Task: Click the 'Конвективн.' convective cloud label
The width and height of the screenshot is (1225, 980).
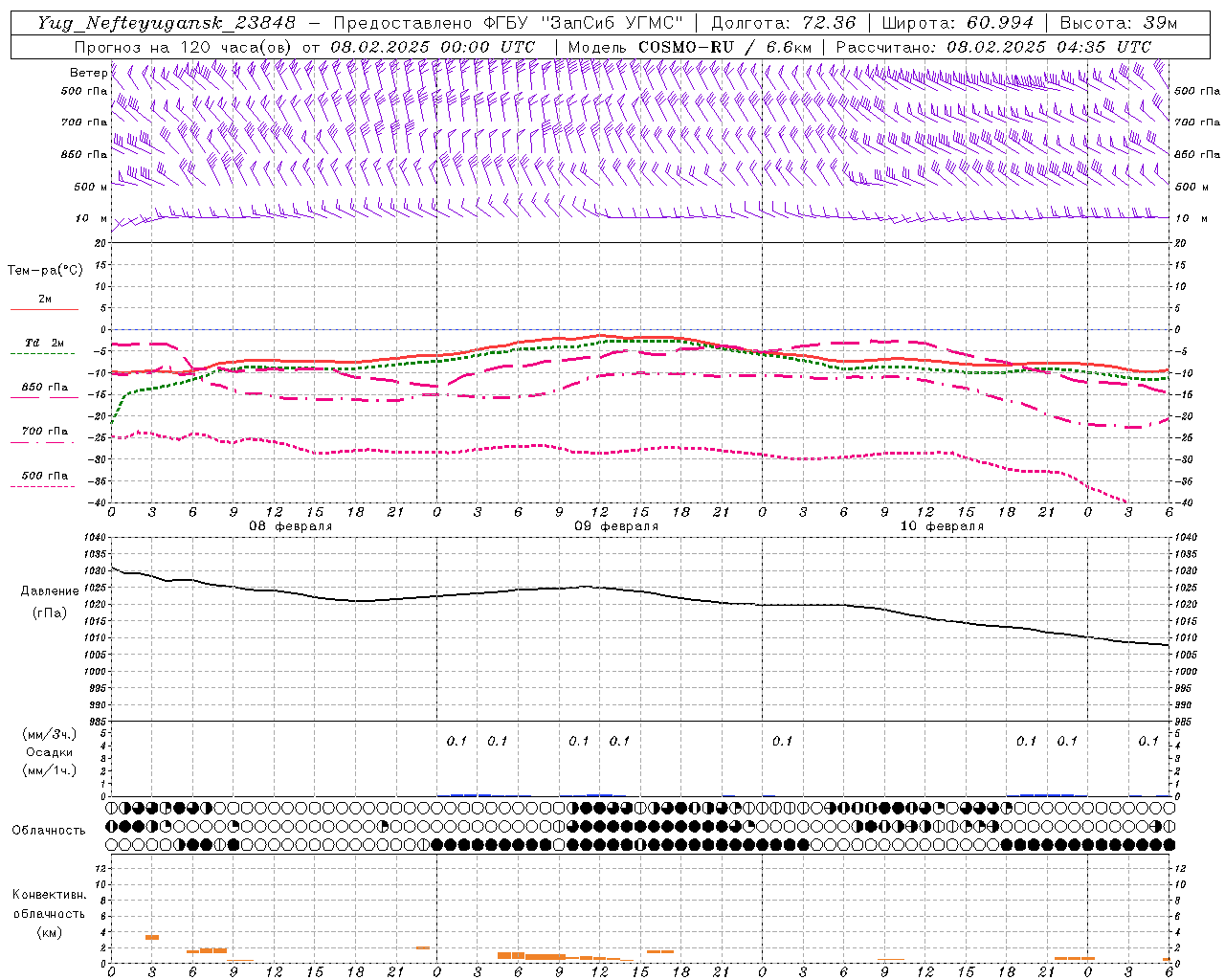Action: (49, 895)
